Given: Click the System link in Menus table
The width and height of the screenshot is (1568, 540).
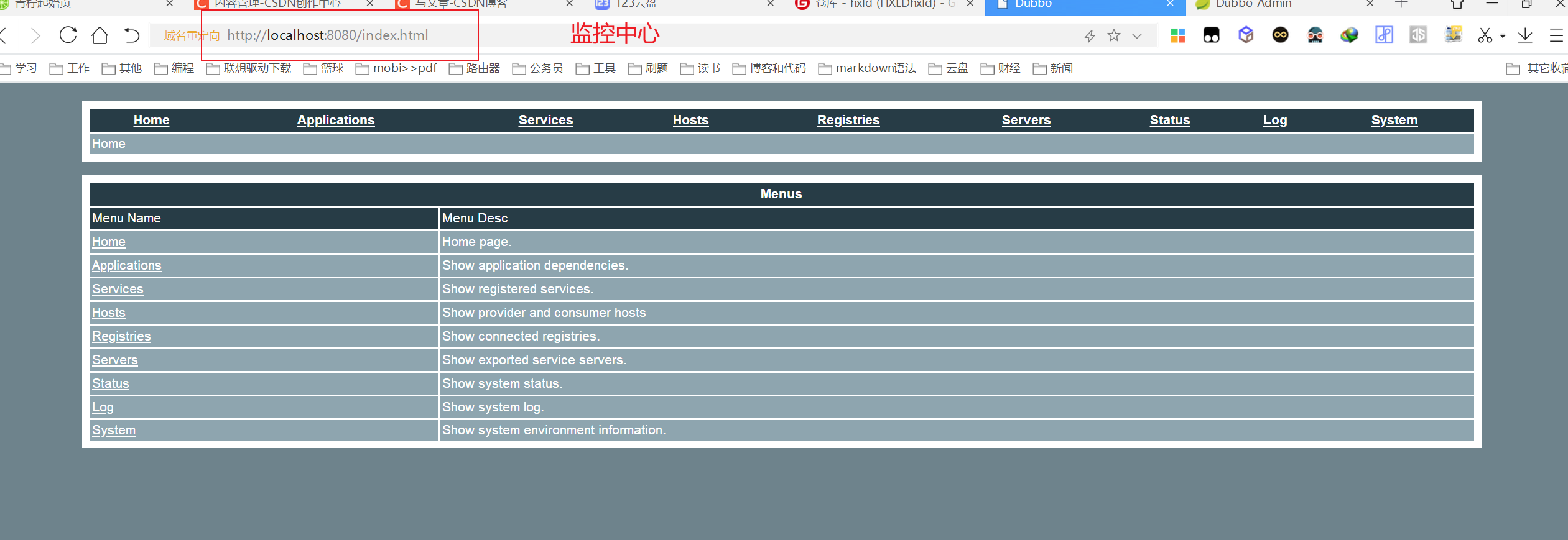Looking at the screenshot, I should 114,430.
